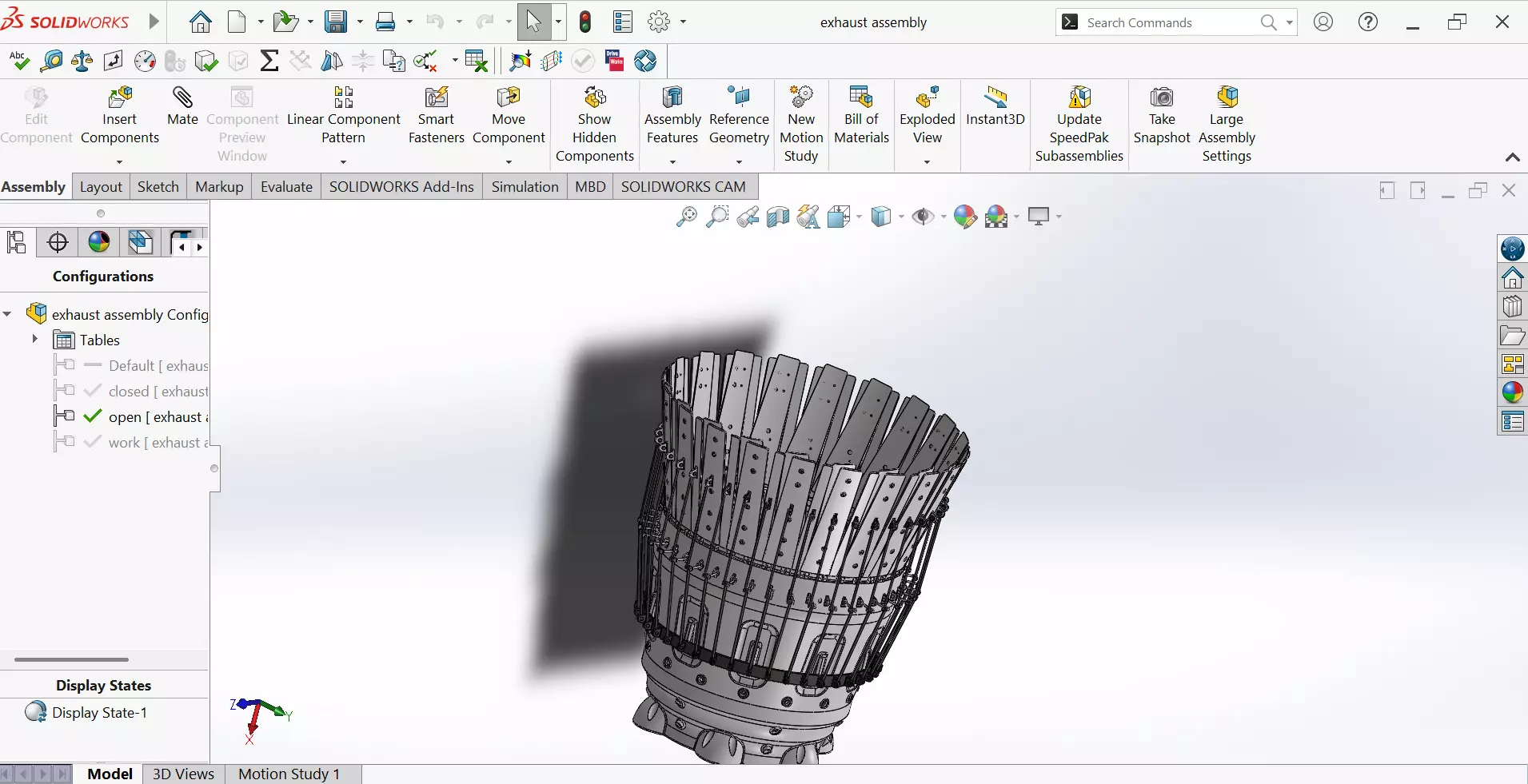Click the New document icon

[237, 22]
